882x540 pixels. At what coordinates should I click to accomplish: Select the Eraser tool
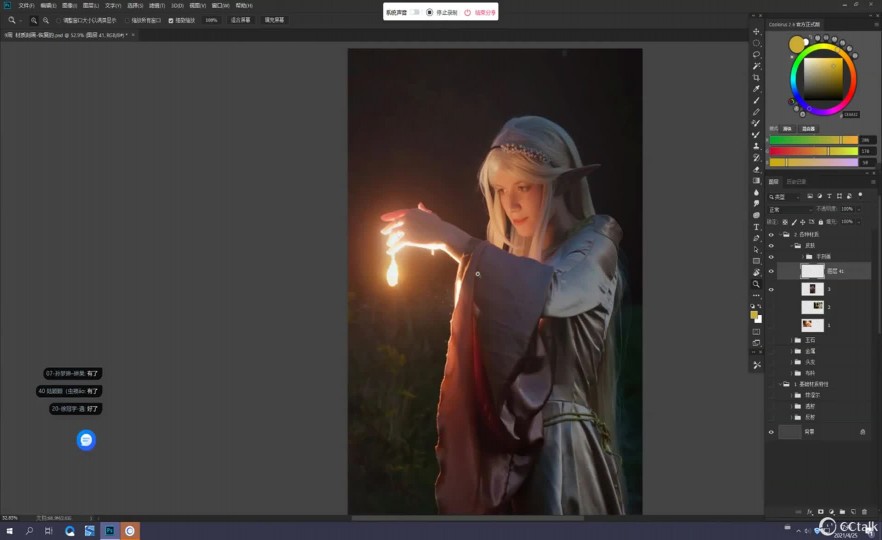coord(756,169)
